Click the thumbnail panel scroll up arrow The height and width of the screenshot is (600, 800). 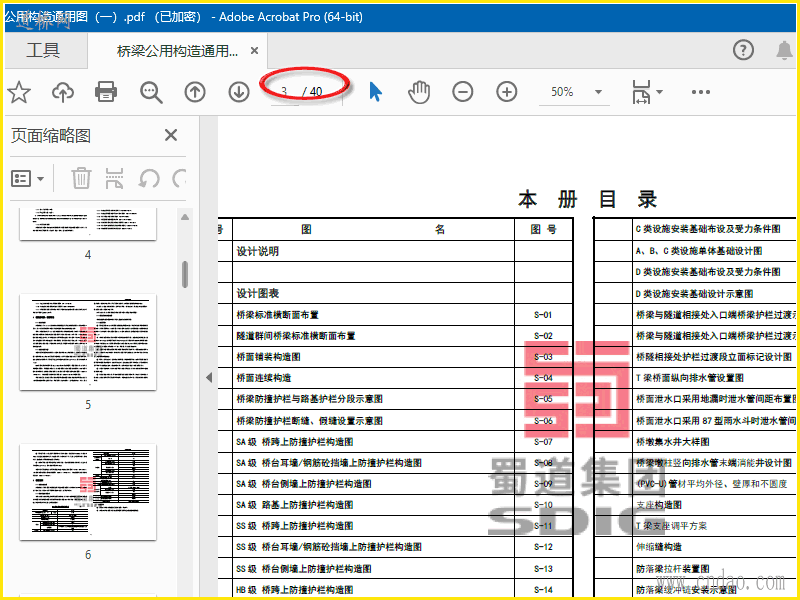(185, 217)
